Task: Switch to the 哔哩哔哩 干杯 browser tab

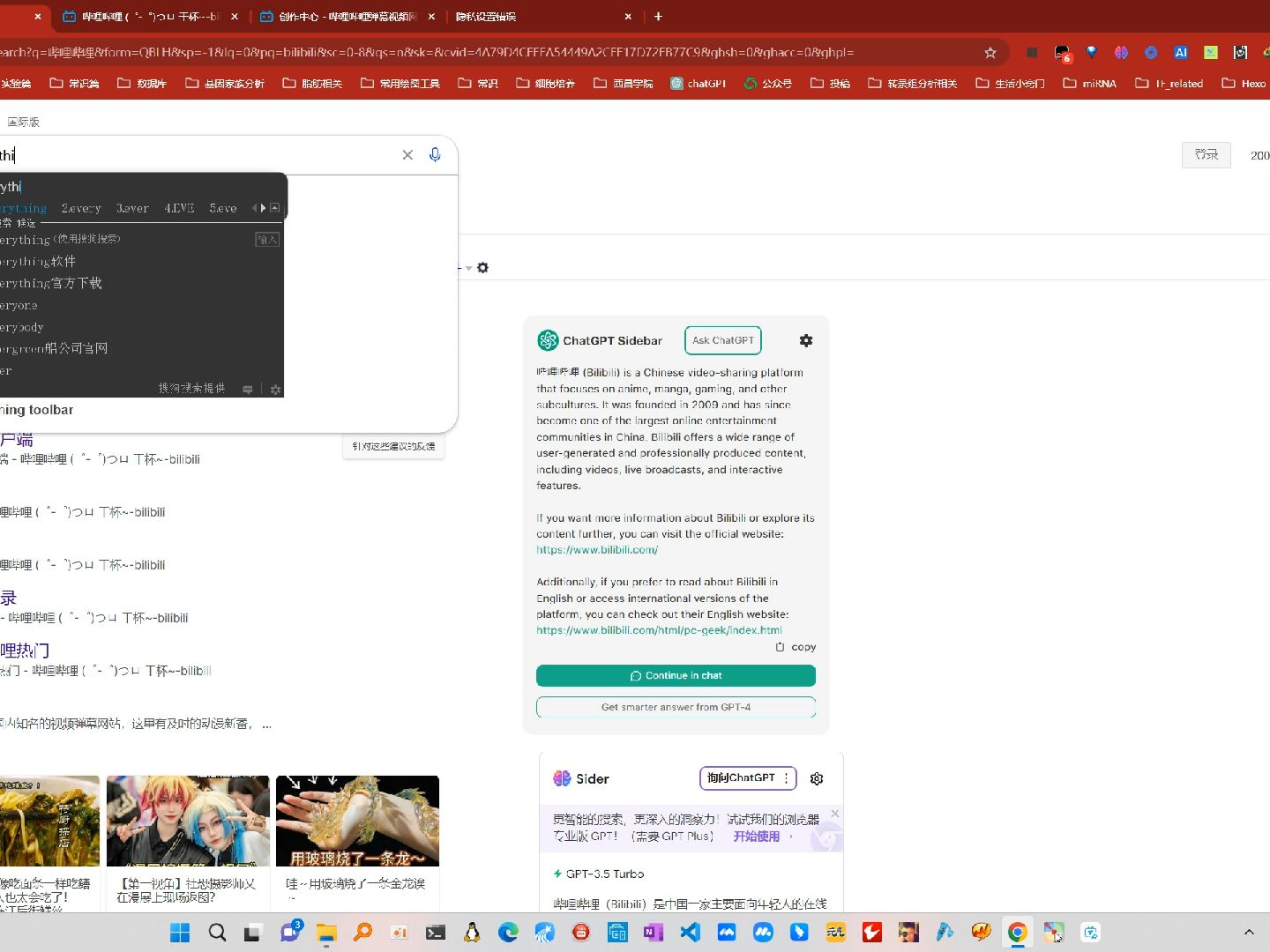Action: (x=150, y=16)
